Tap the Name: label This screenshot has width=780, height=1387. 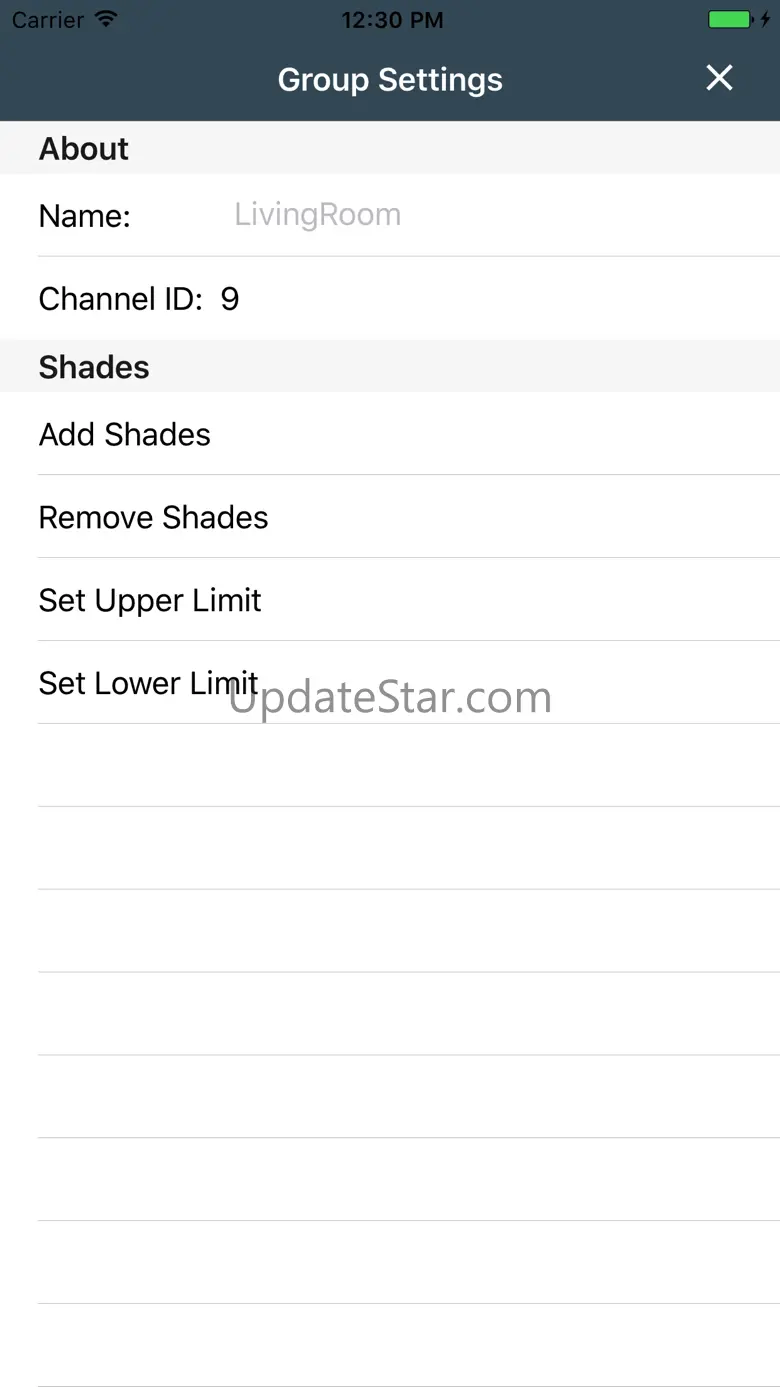pyautogui.click(x=85, y=215)
